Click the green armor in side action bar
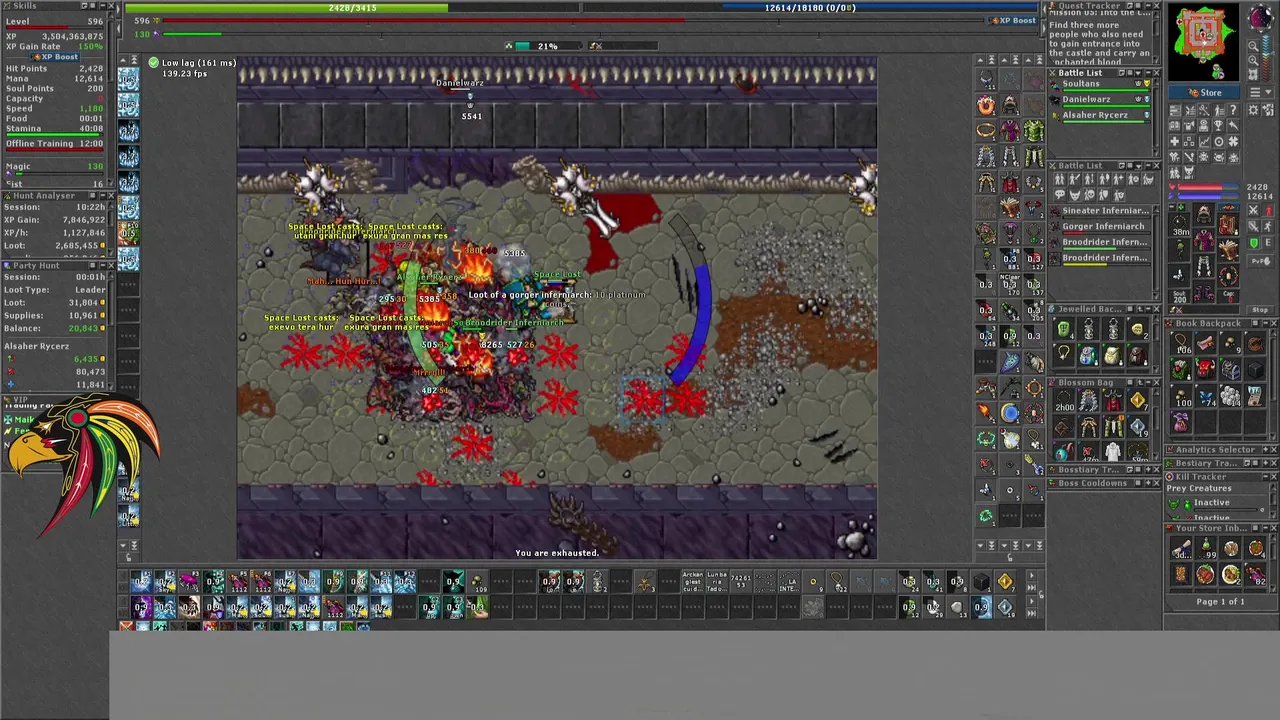1280x720 pixels. tap(1034, 130)
